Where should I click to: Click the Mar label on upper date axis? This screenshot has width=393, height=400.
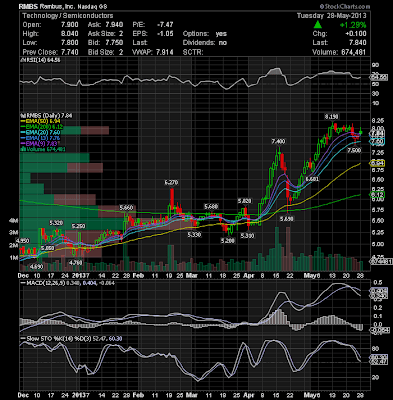tap(192, 276)
